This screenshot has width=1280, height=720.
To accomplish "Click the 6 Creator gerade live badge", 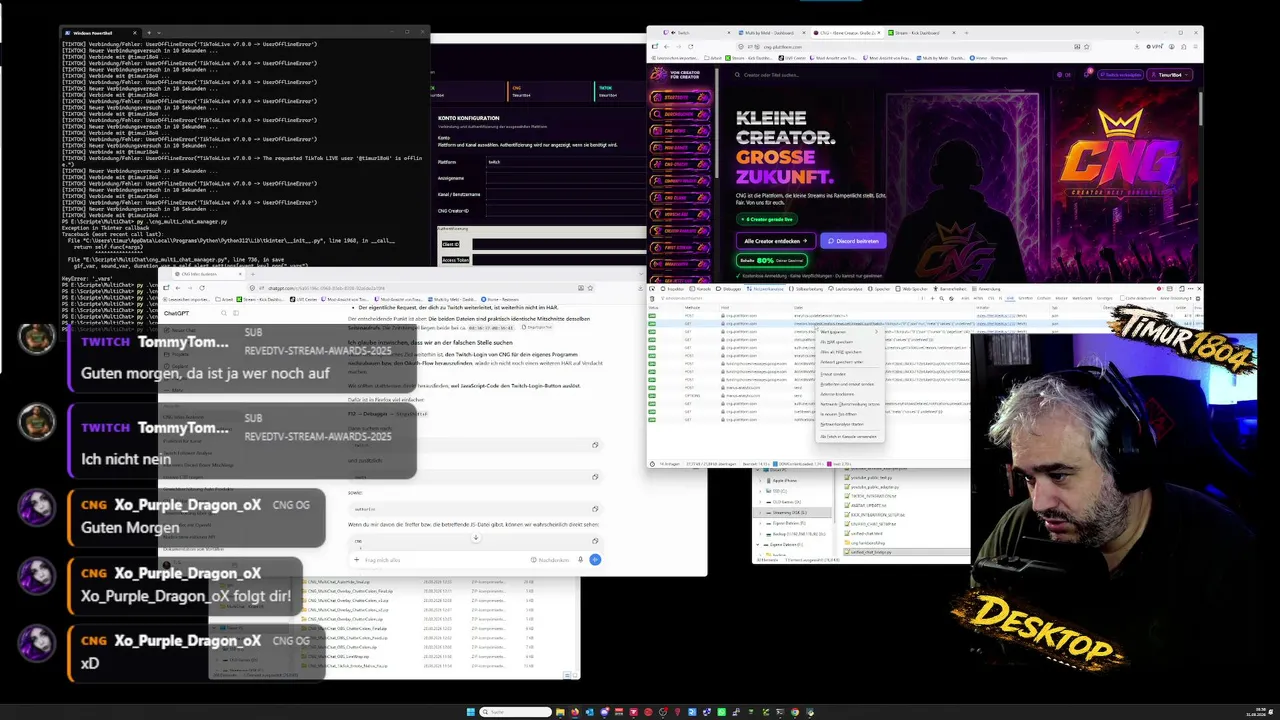I will pos(767,219).
